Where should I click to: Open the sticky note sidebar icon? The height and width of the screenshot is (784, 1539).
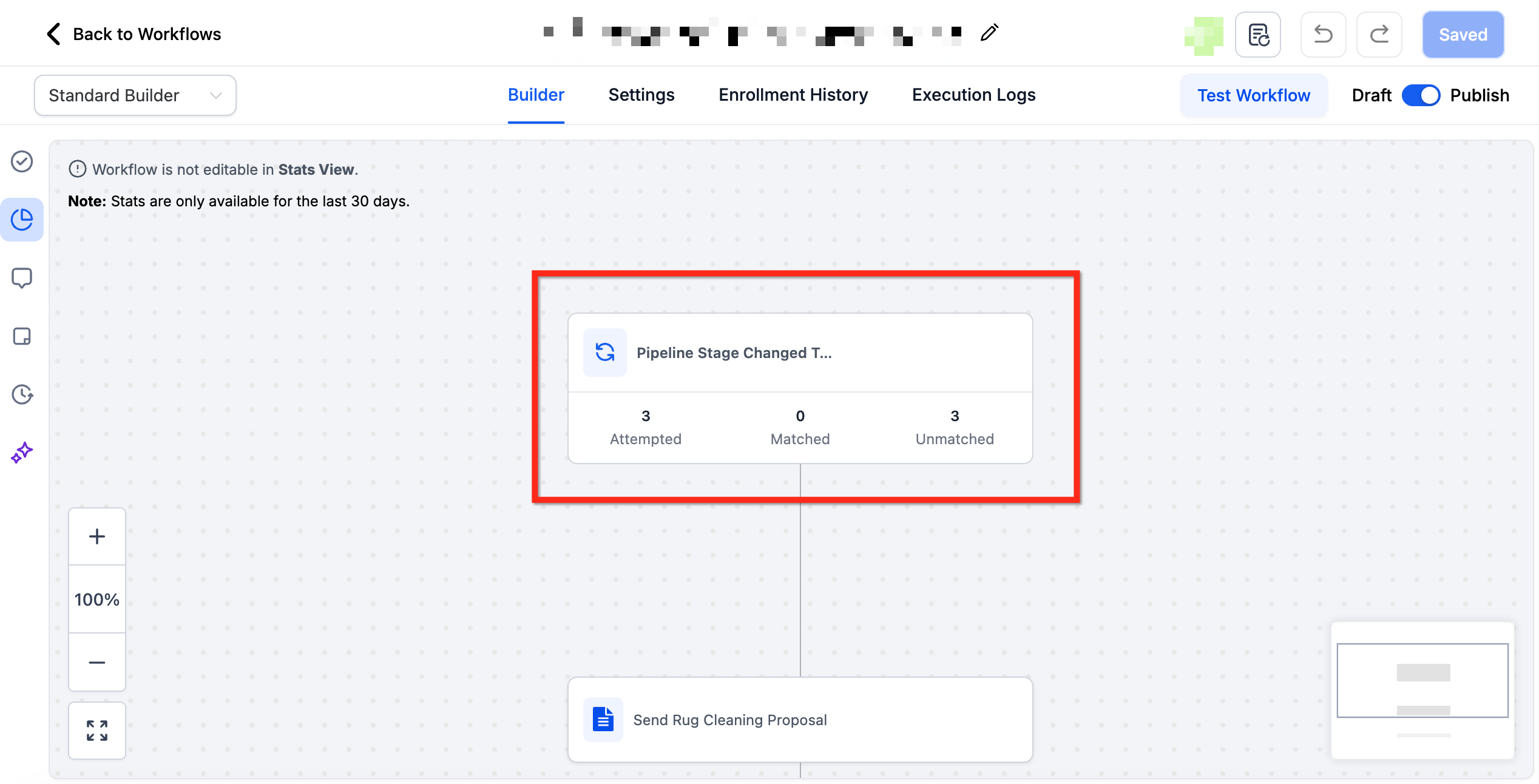click(22, 336)
